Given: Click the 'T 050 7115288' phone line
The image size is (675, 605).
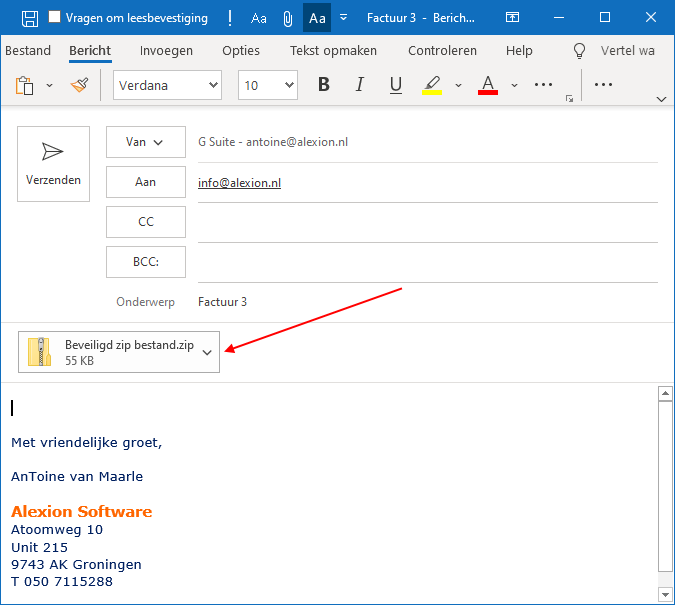Looking at the screenshot, I should [62, 581].
